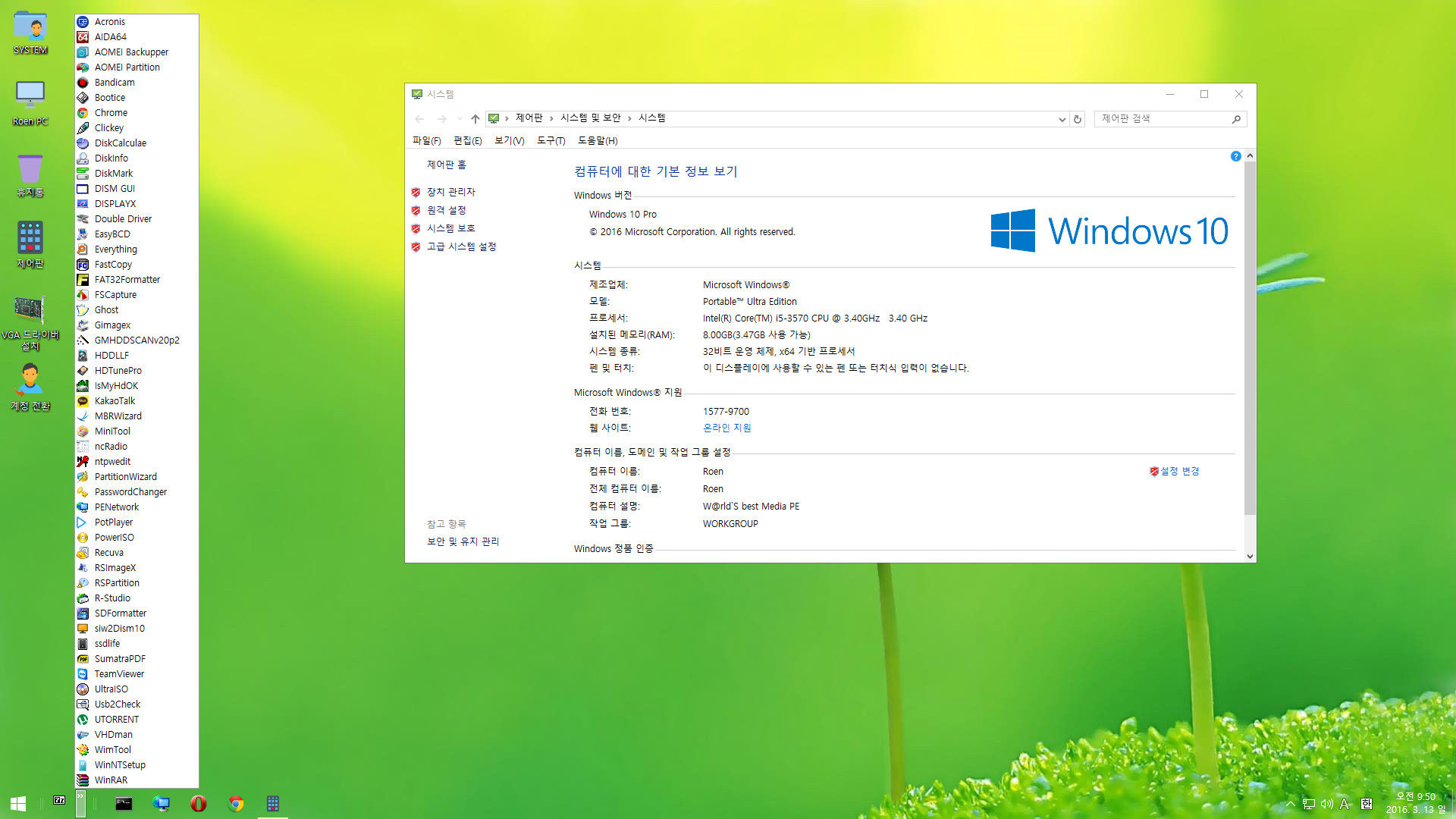This screenshot has height=819, width=1456.
Task: Click the vertical scrollbar thumb in the System window
Action: point(1250,338)
